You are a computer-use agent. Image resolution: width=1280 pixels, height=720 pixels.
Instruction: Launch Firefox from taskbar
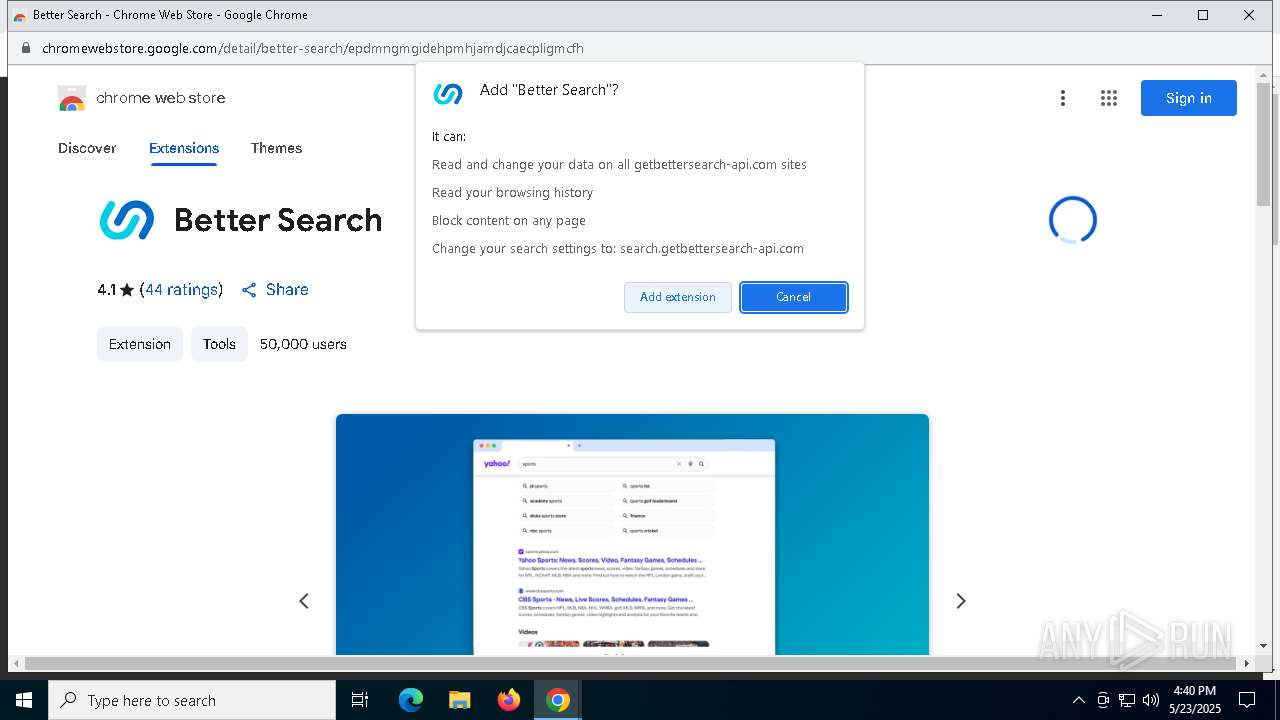tap(509, 700)
